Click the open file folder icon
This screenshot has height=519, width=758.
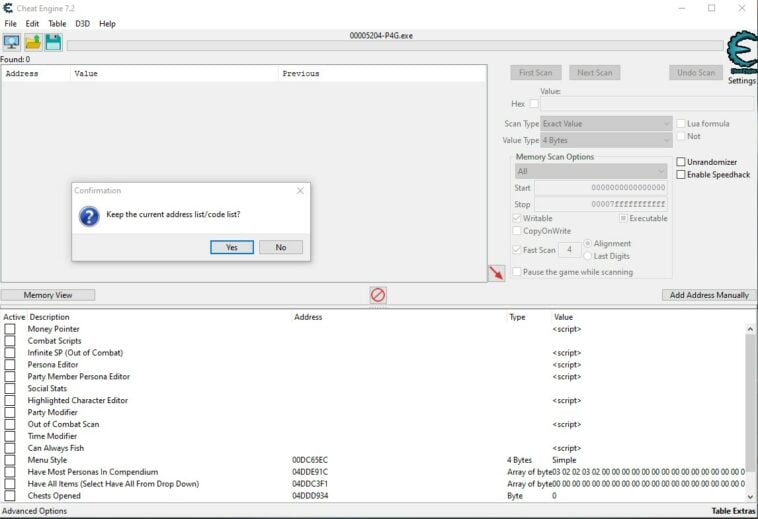click(x=32, y=42)
